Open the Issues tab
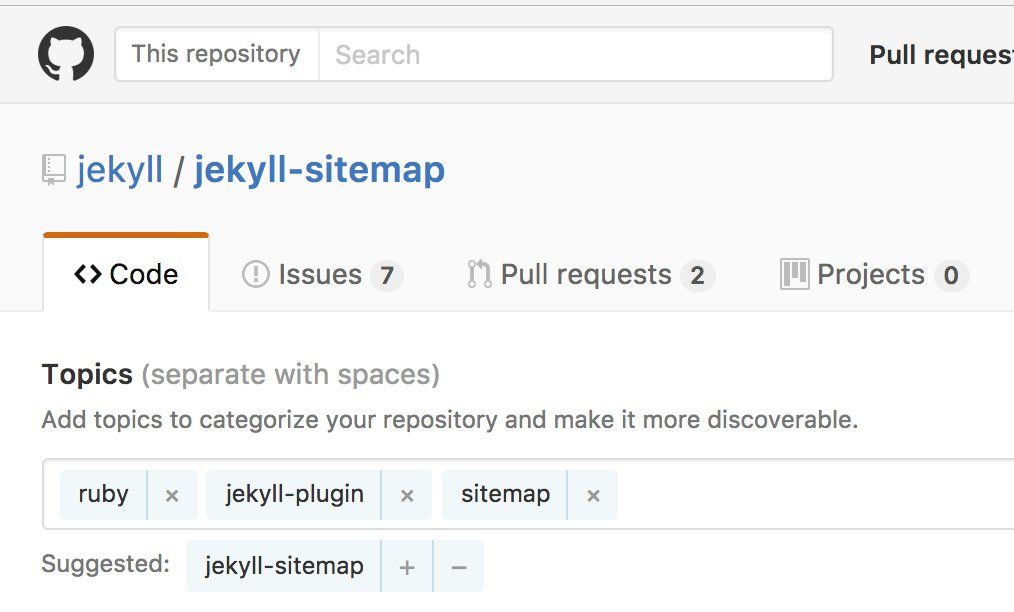This screenshot has width=1014, height=612. tap(321, 275)
